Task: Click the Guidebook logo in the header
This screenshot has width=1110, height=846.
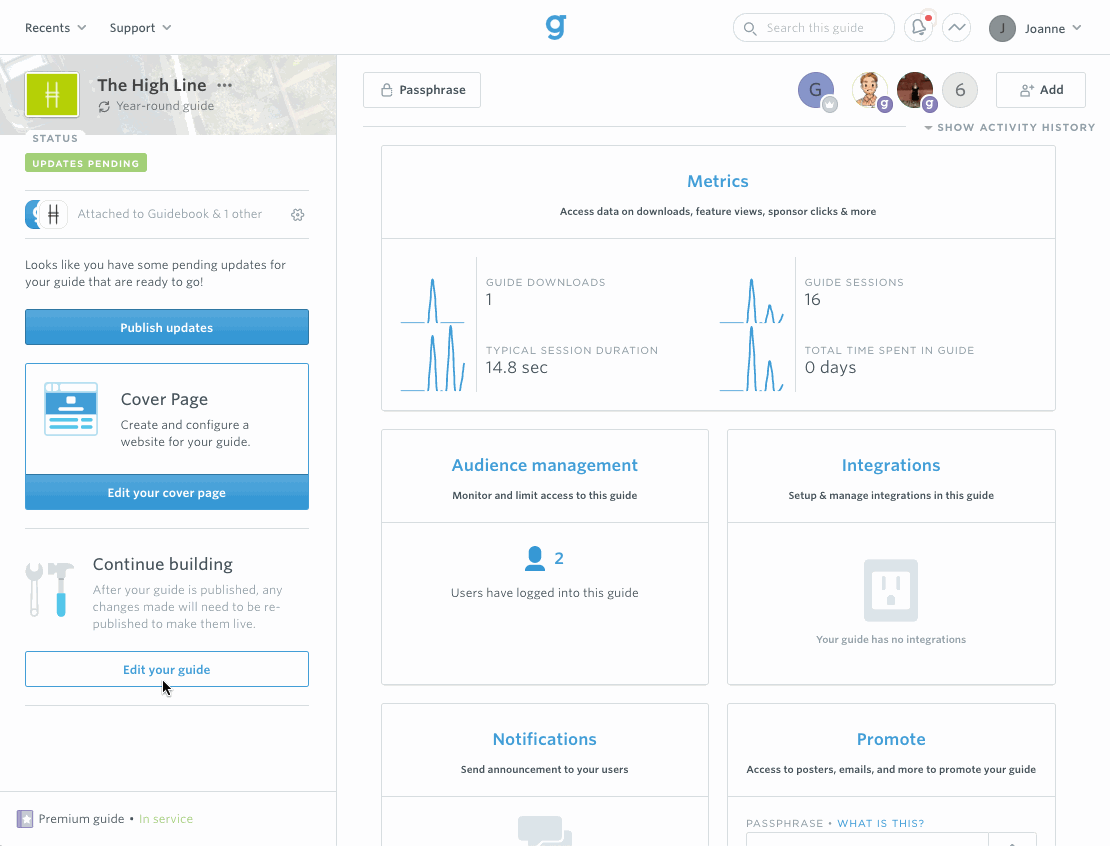Action: click(557, 27)
